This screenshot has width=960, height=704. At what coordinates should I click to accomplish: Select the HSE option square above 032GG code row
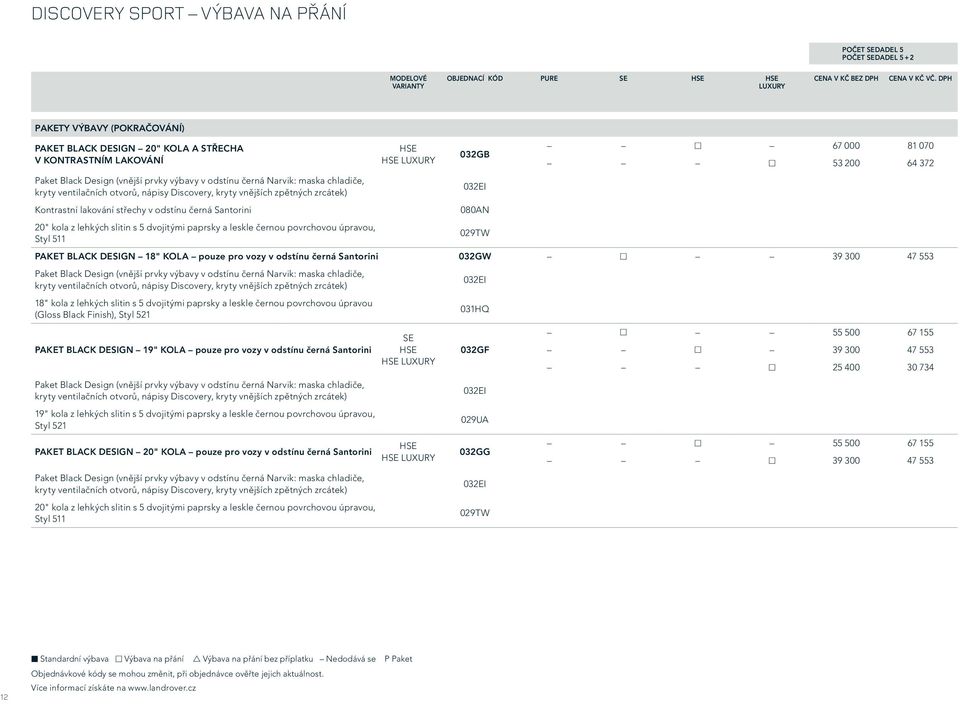(697, 443)
